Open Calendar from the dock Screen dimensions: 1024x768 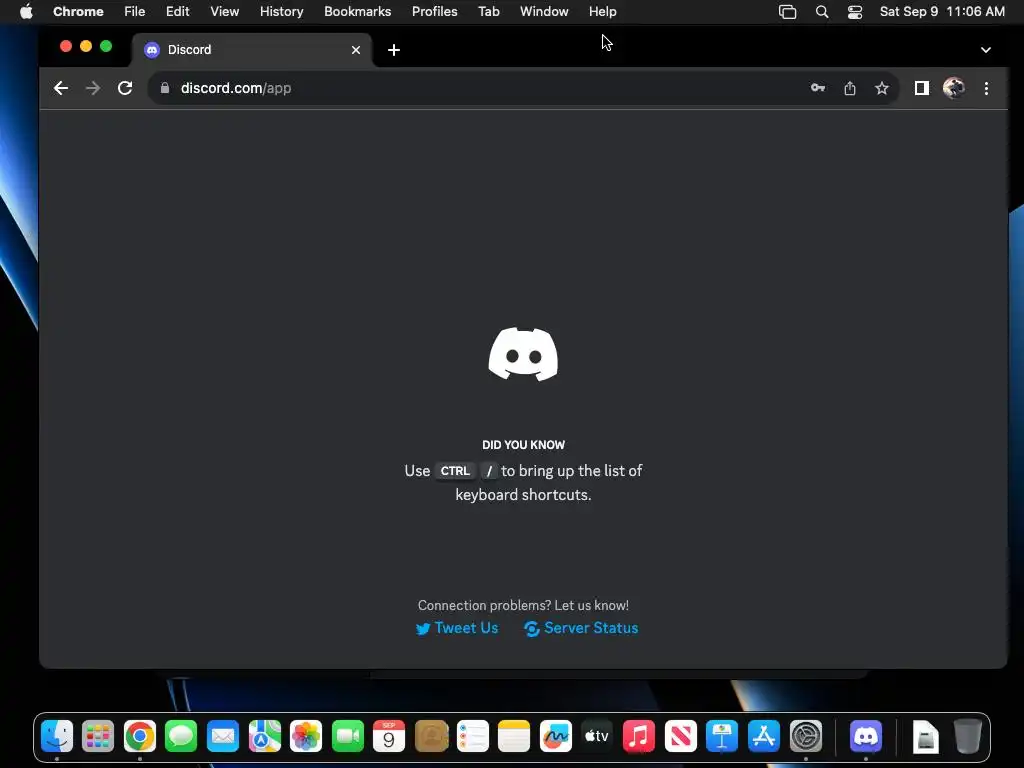pos(389,737)
